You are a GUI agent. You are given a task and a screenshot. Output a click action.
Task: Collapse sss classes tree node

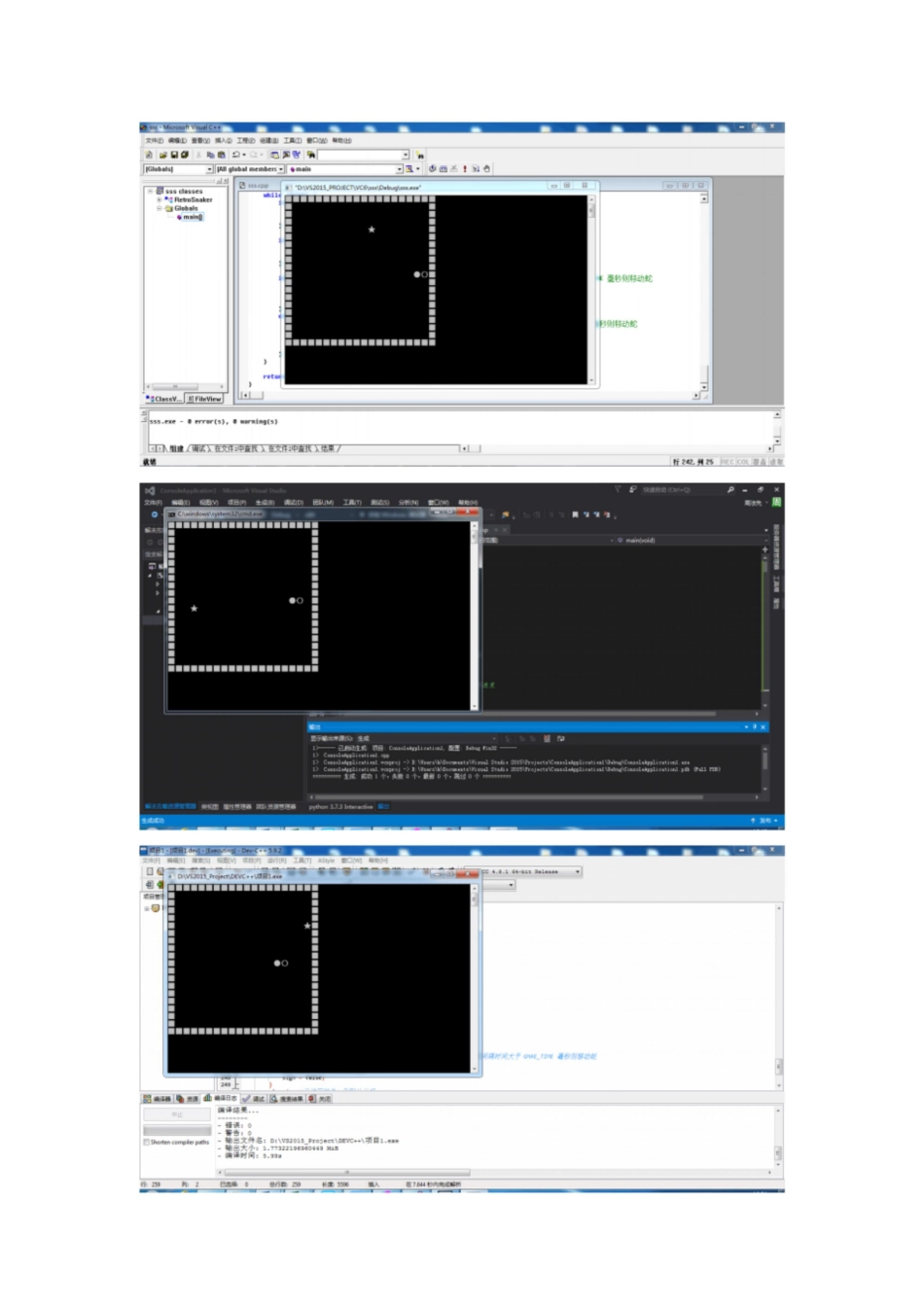click(150, 191)
